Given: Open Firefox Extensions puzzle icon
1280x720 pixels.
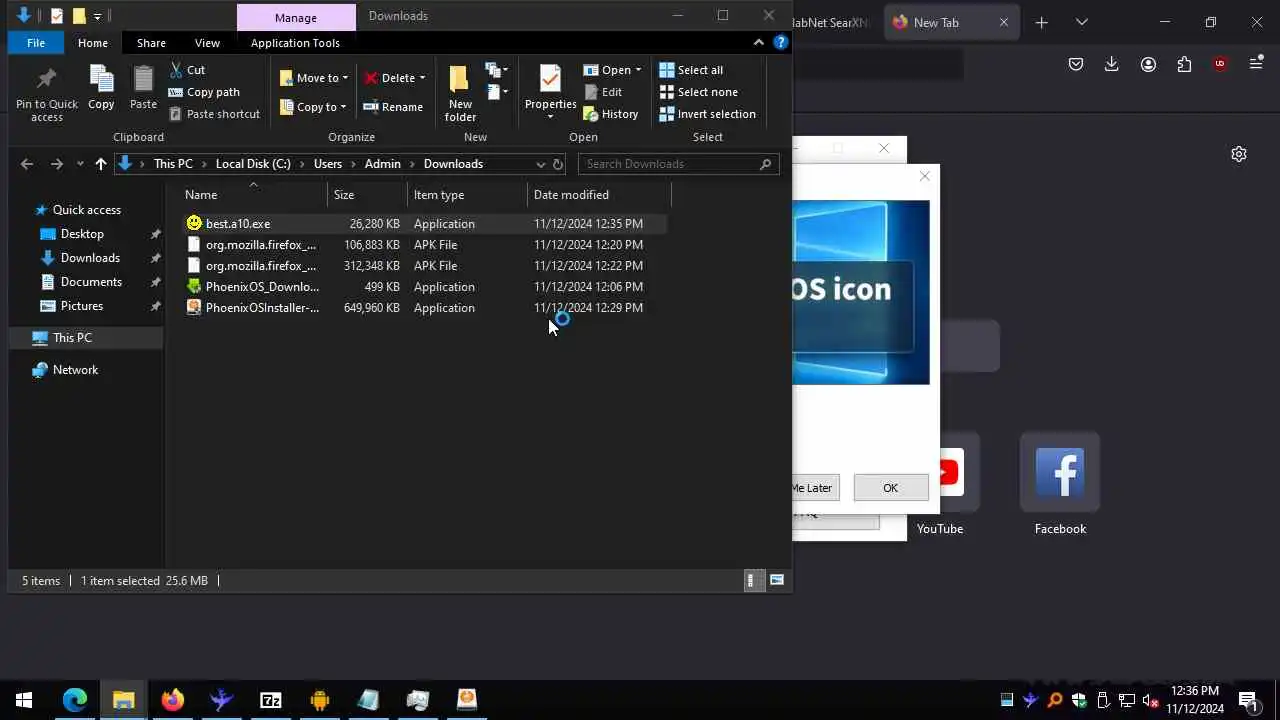Looking at the screenshot, I should (1184, 64).
